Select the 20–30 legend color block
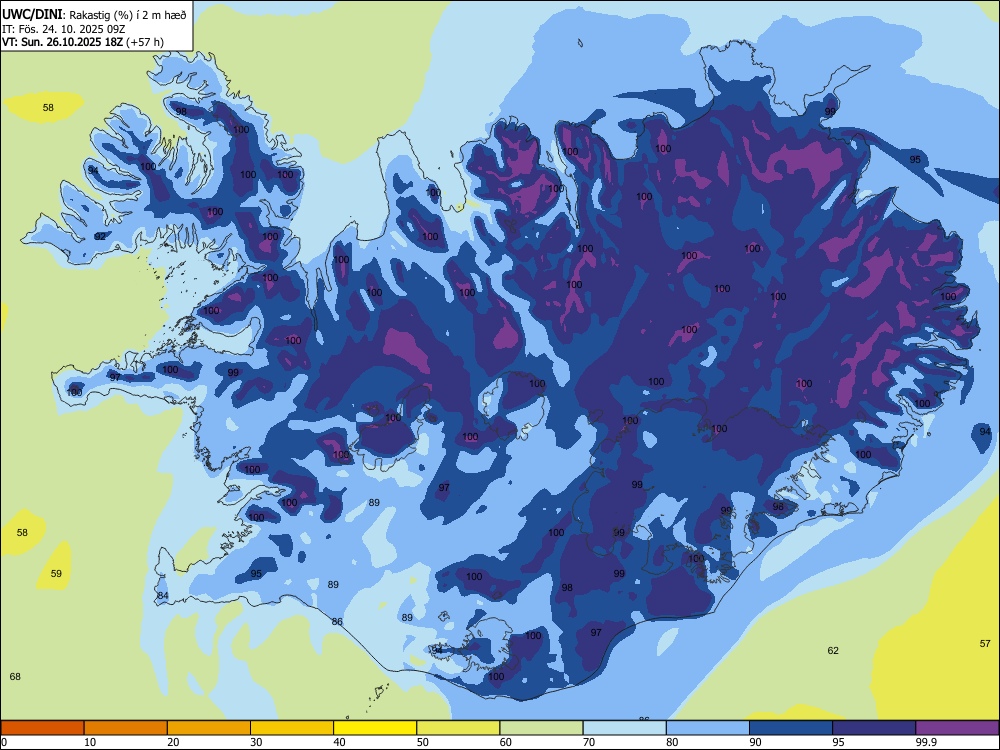 click(x=209, y=728)
